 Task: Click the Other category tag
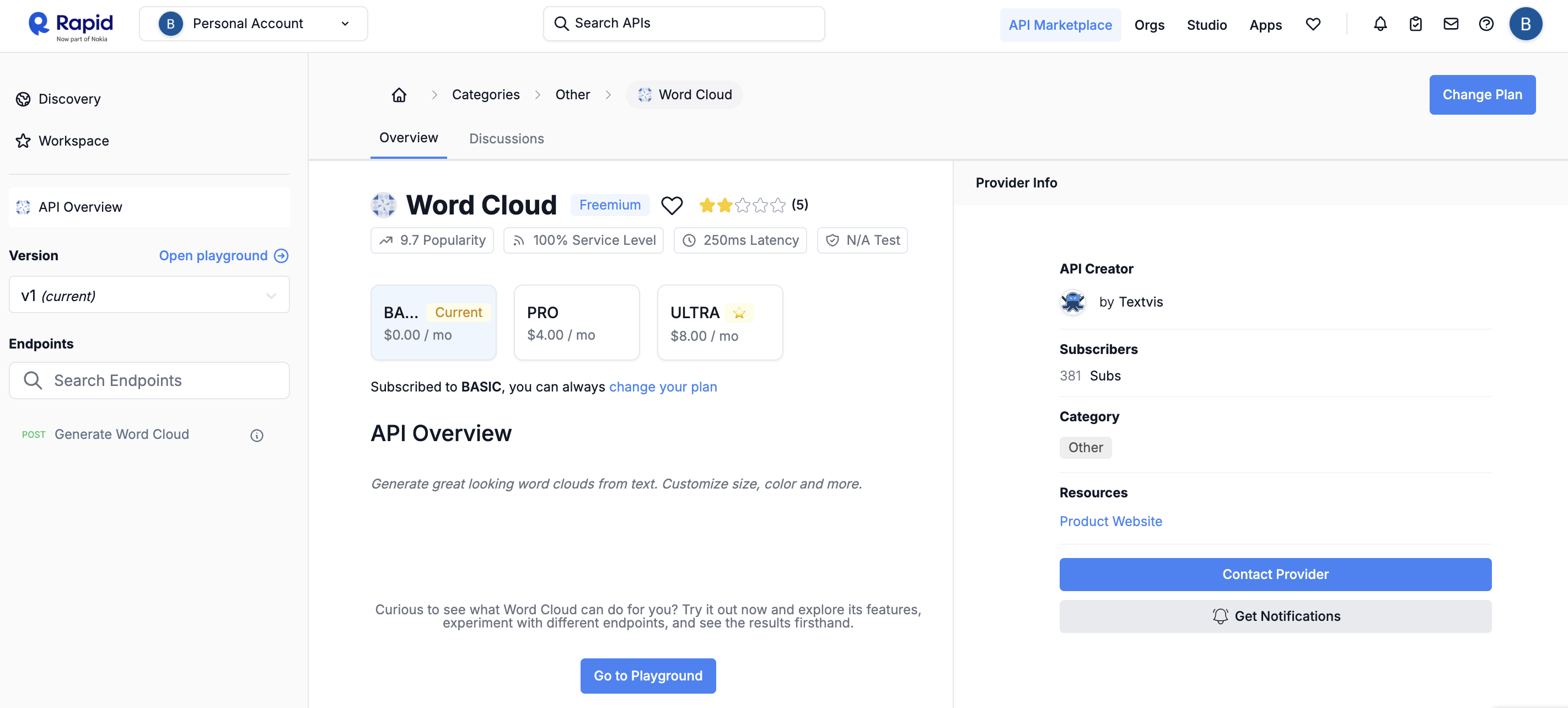1085,447
